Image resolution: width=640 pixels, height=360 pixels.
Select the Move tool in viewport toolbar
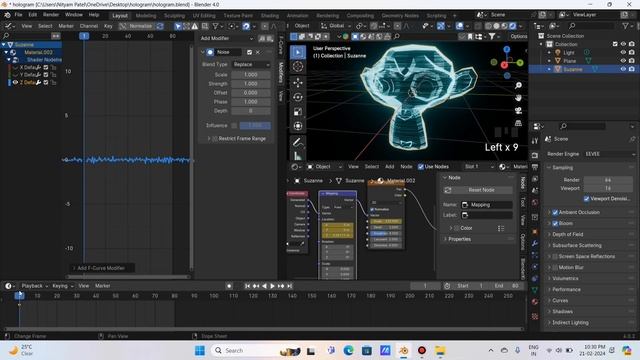point(298,82)
